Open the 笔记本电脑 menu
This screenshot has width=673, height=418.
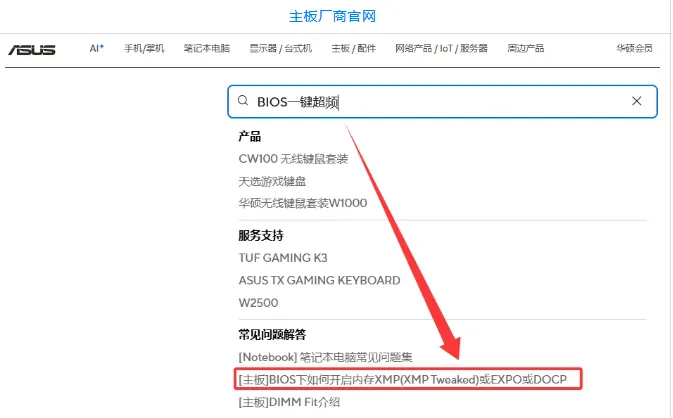coord(207,48)
